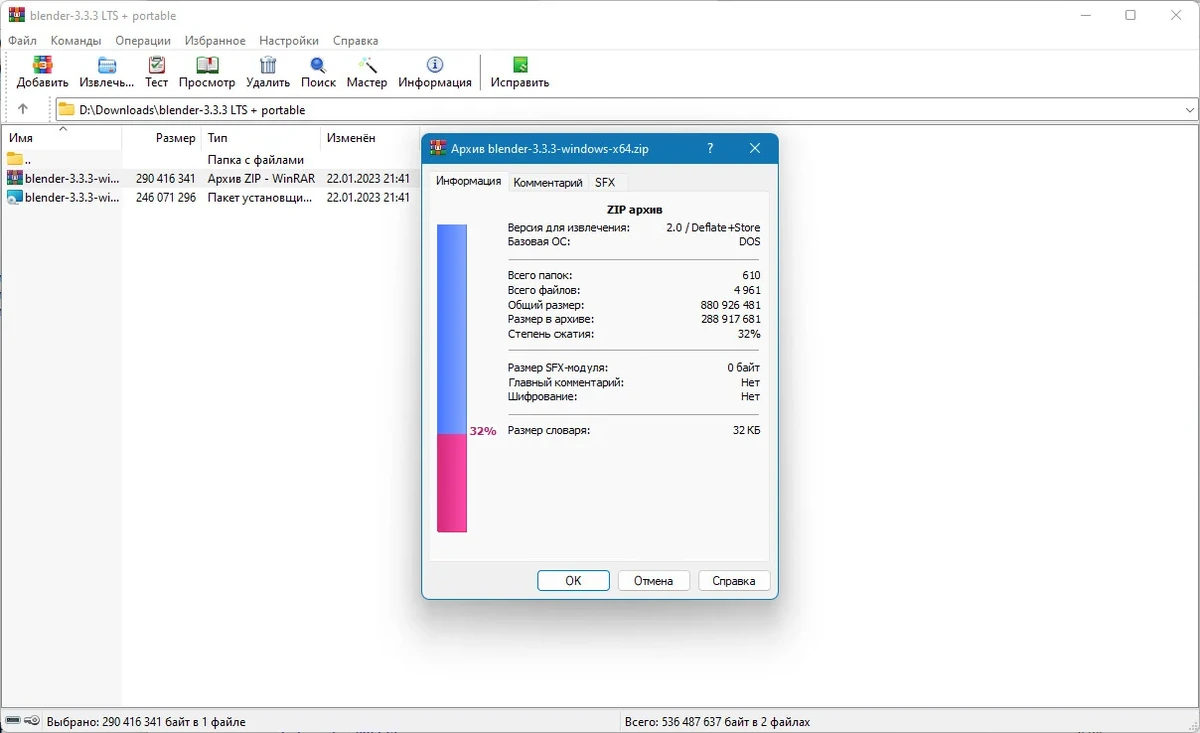The width and height of the screenshot is (1200, 733).
Task: Open the address path dropdown arrow
Action: click(x=1189, y=109)
